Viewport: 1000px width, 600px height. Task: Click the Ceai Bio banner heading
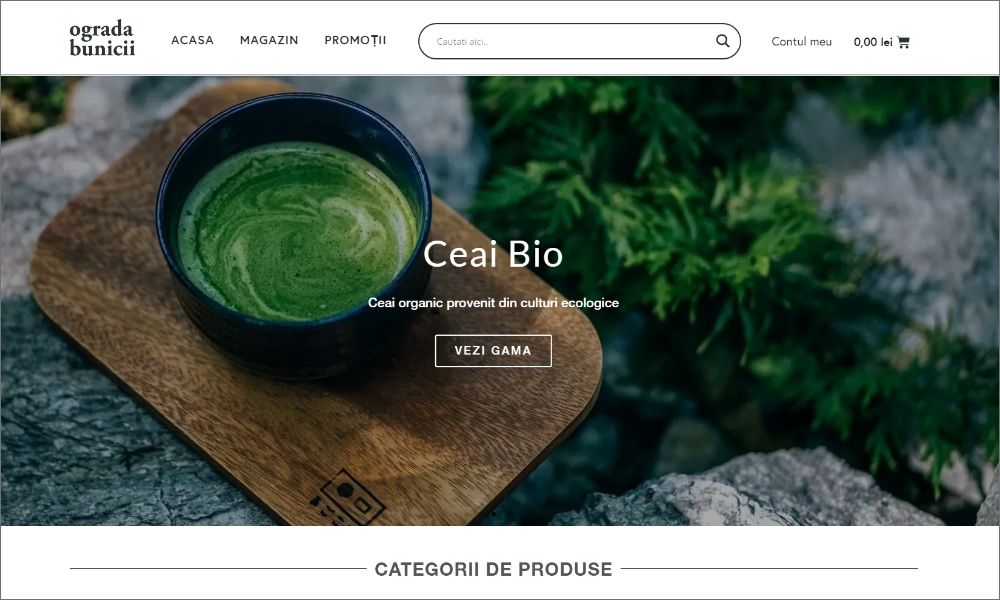coord(493,254)
